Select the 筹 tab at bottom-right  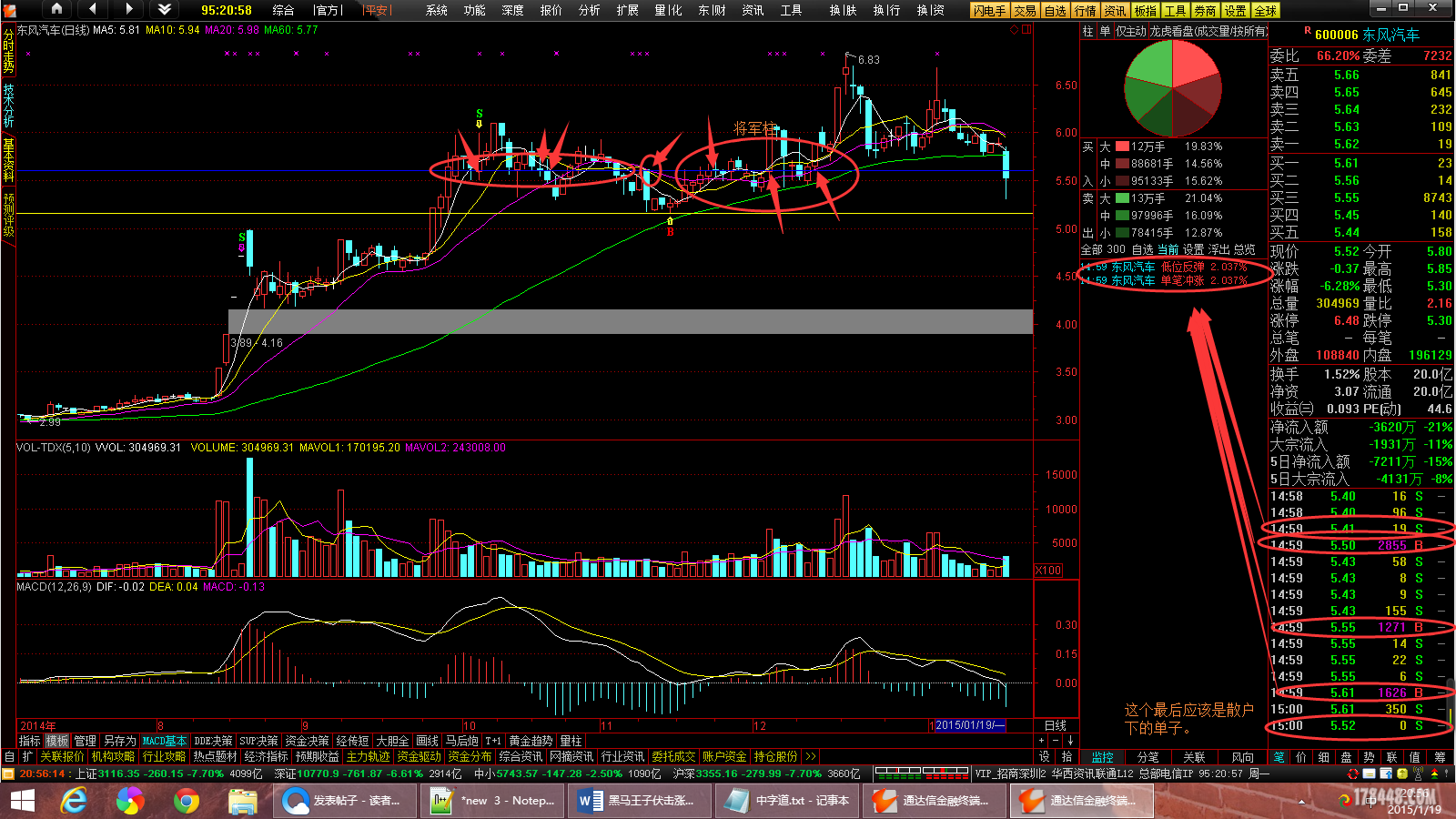pos(1440,757)
